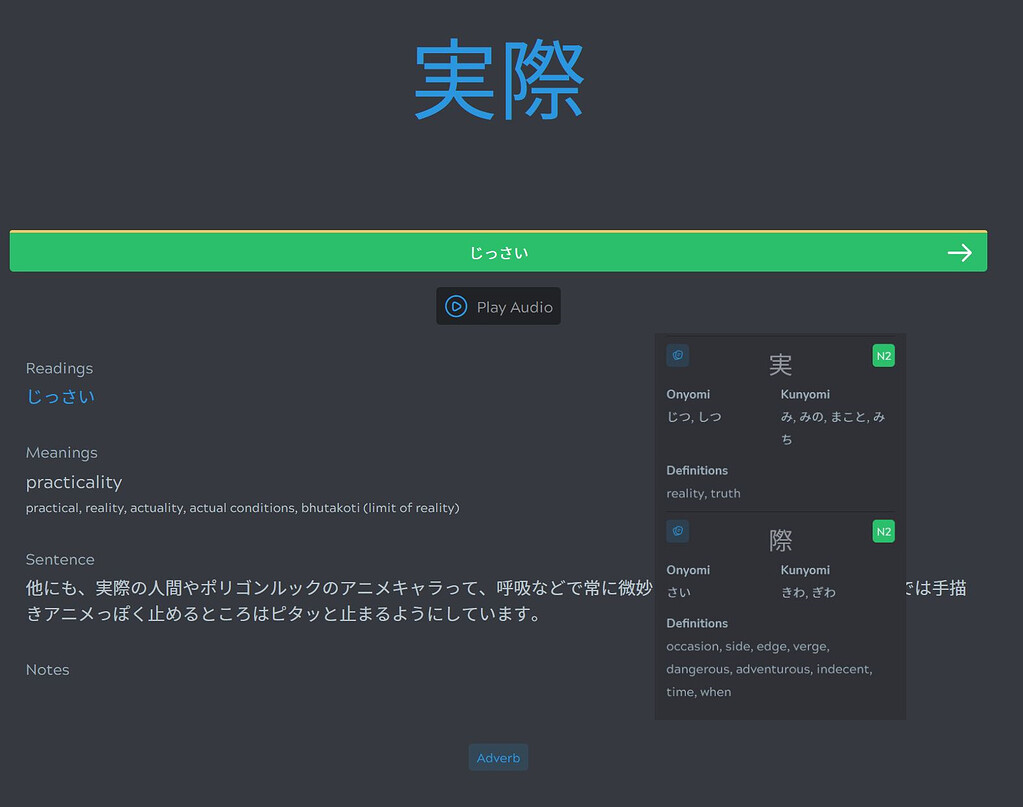Click the Adverb tag at the bottom

click(x=498, y=757)
